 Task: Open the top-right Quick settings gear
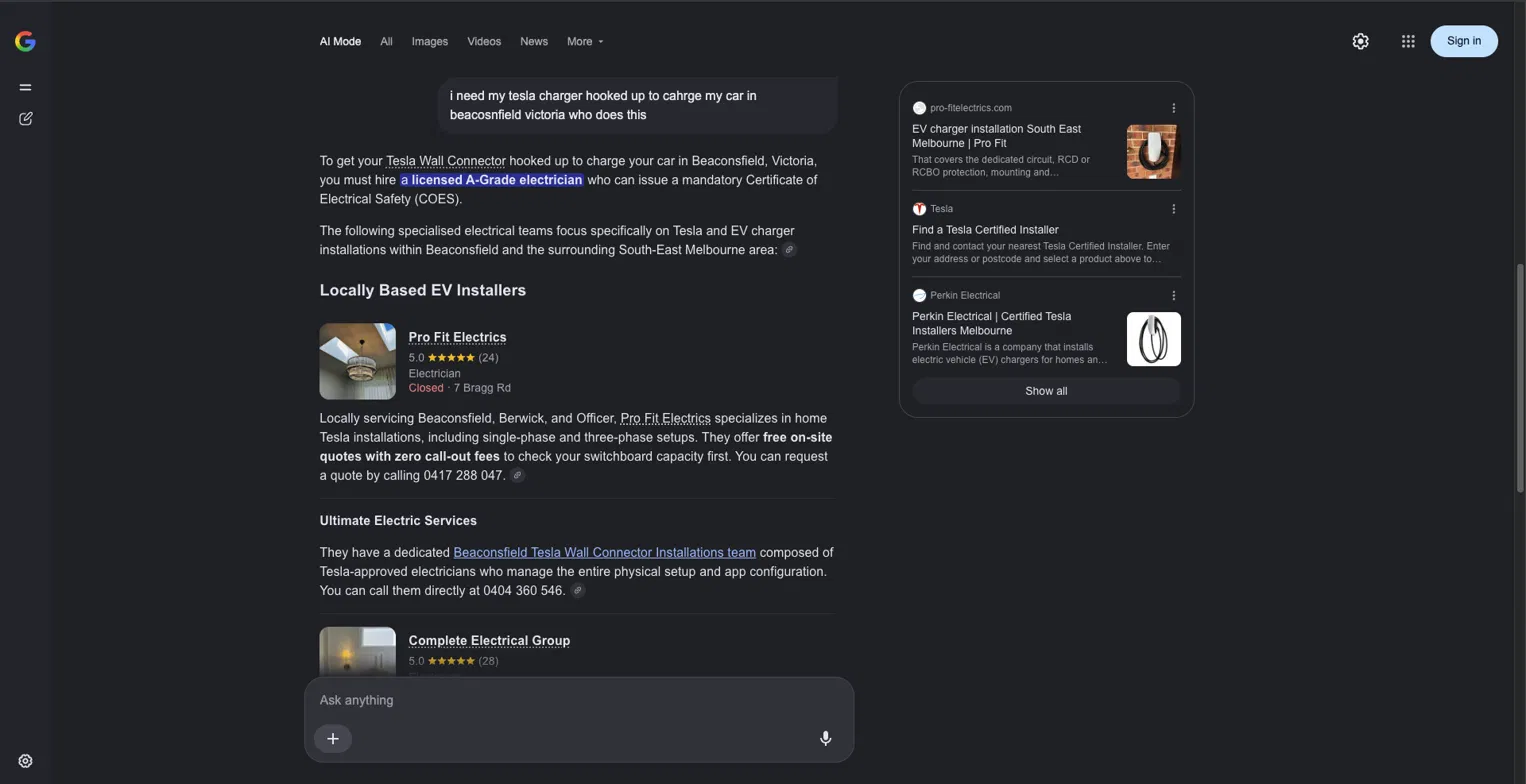click(x=1360, y=41)
